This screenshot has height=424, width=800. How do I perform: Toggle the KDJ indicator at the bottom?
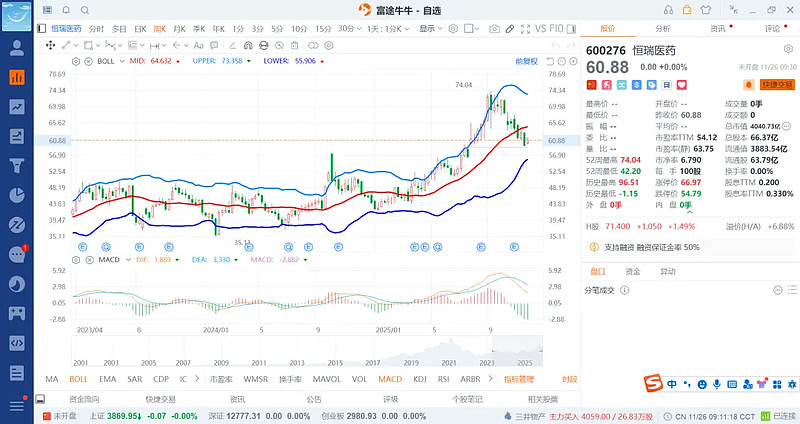420,379
